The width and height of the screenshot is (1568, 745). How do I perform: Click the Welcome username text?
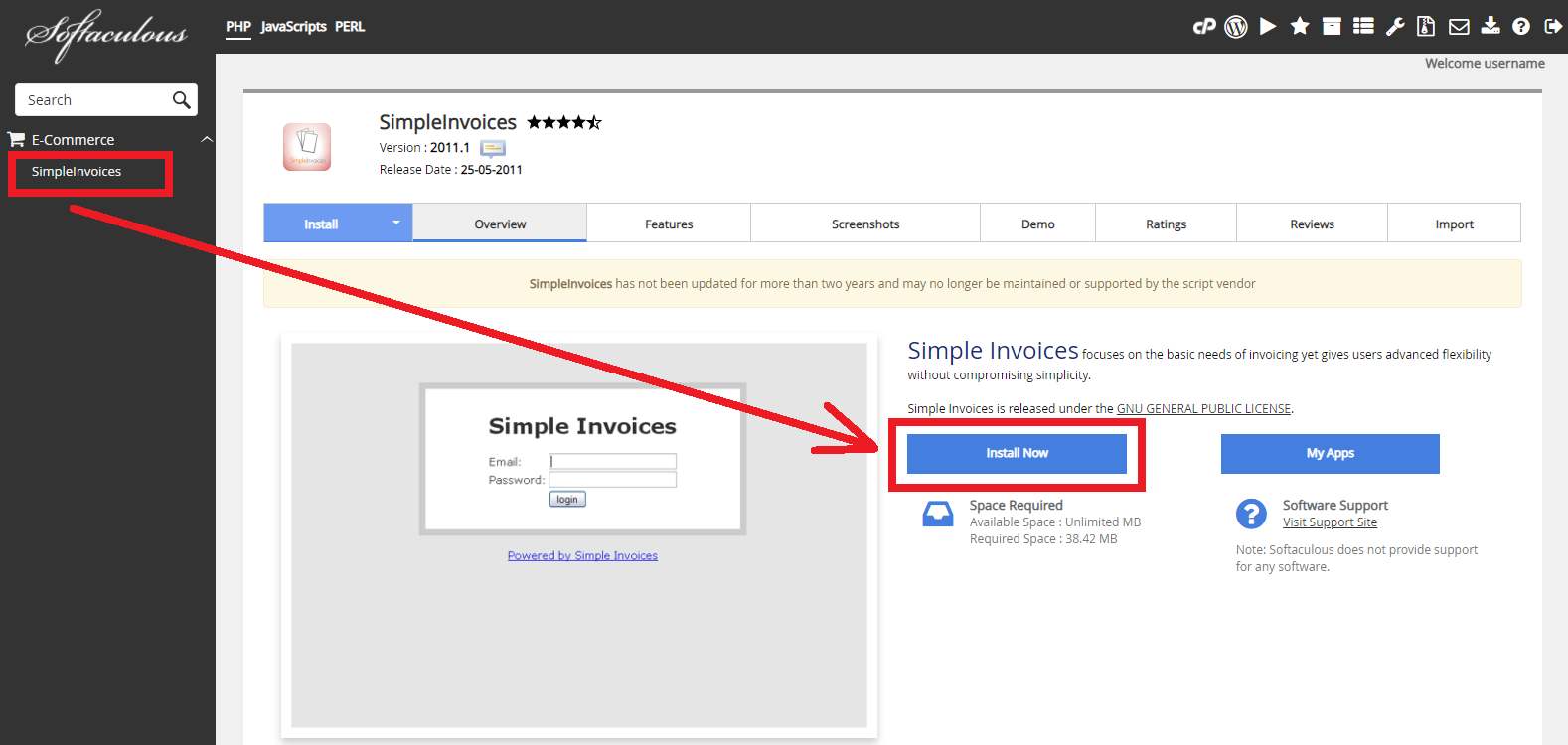pyautogui.click(x=1485, y=63)
